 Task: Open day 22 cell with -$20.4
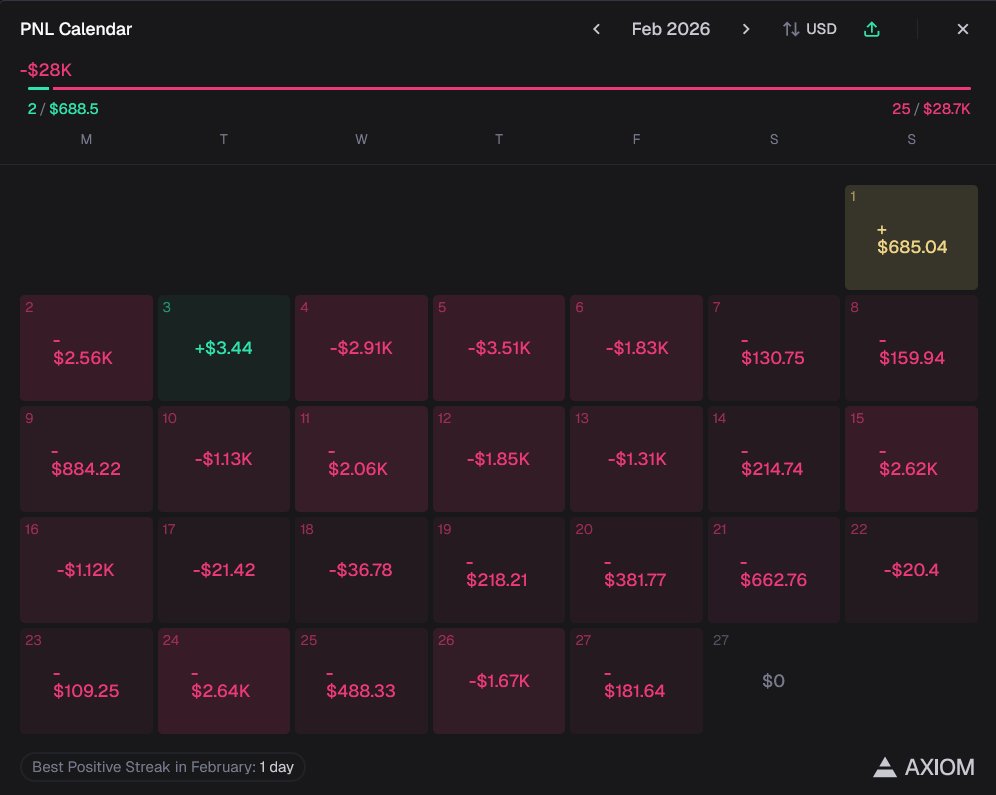click(x=911, y=570)
